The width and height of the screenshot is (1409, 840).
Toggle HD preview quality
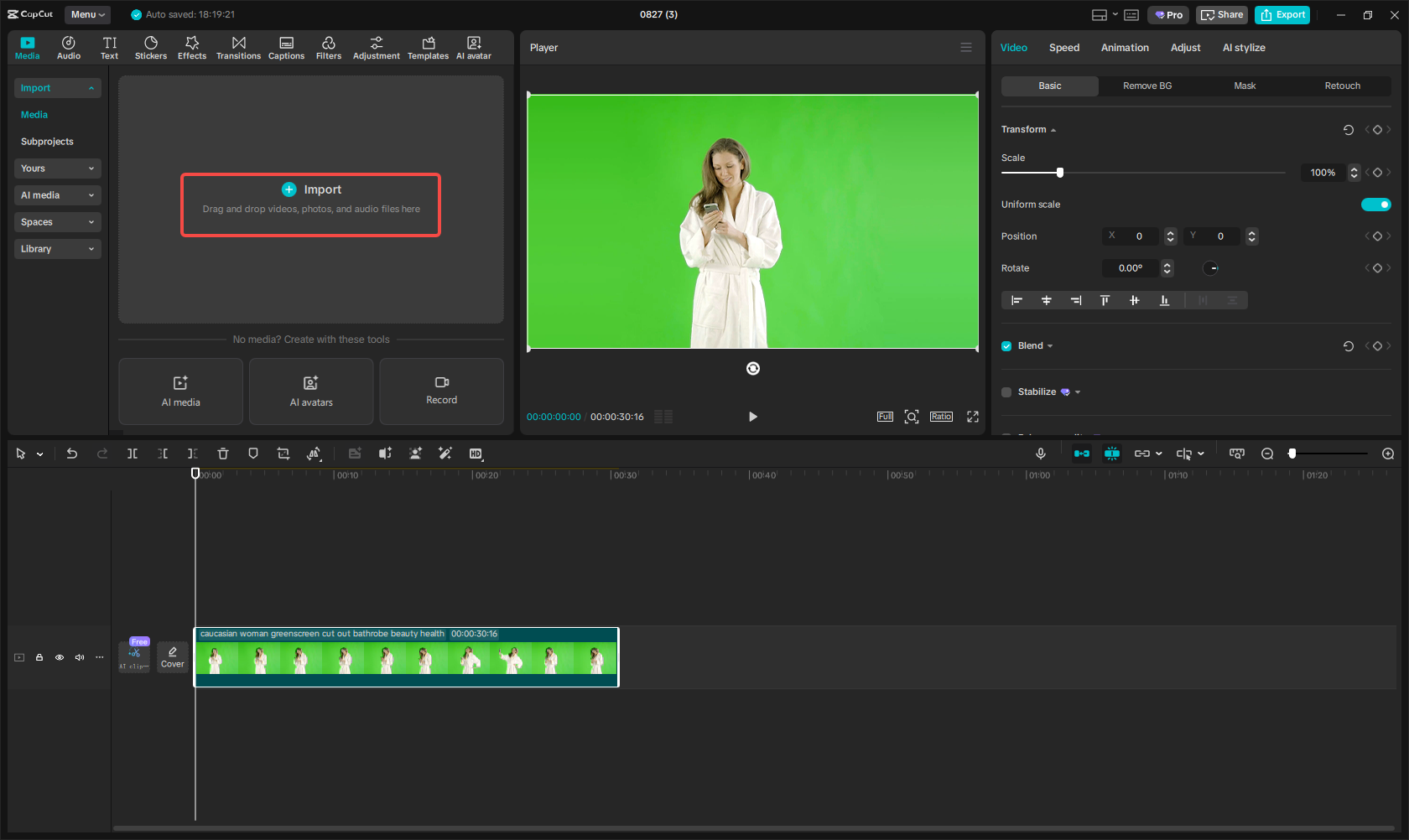coord(476,454)
